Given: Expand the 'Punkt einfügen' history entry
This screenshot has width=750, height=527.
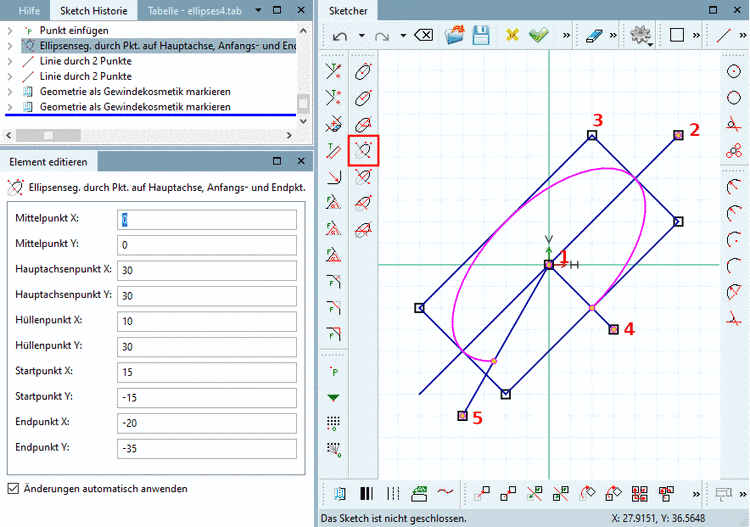Looking at the screenshot, I should point(10,31).
